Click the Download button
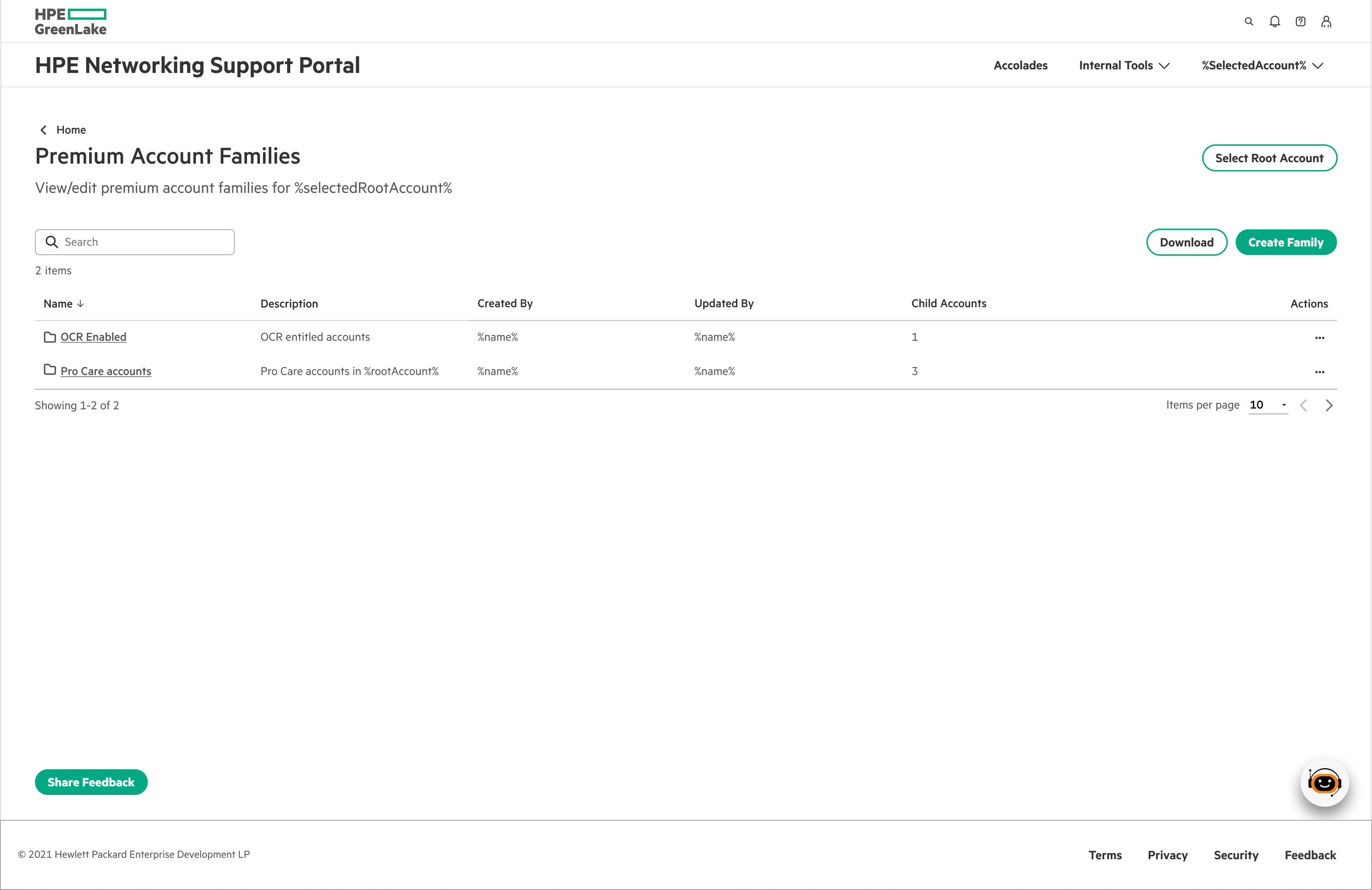The height and width of the screenshot is (890, 1372). 1186,242
